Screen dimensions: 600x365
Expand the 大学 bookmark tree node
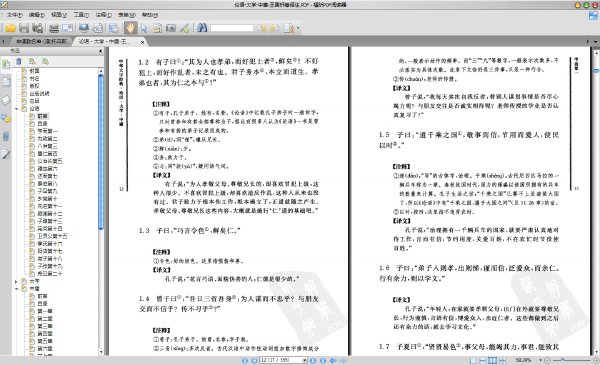pyautogui.click(x=16, y=281)
